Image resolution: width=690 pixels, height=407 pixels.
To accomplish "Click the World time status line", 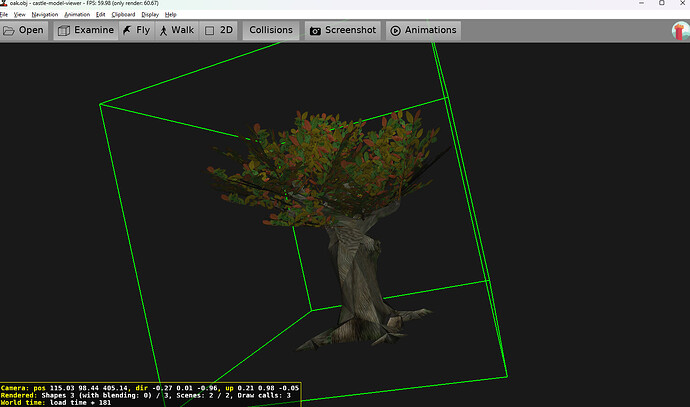I will click(x=56, y=403).
